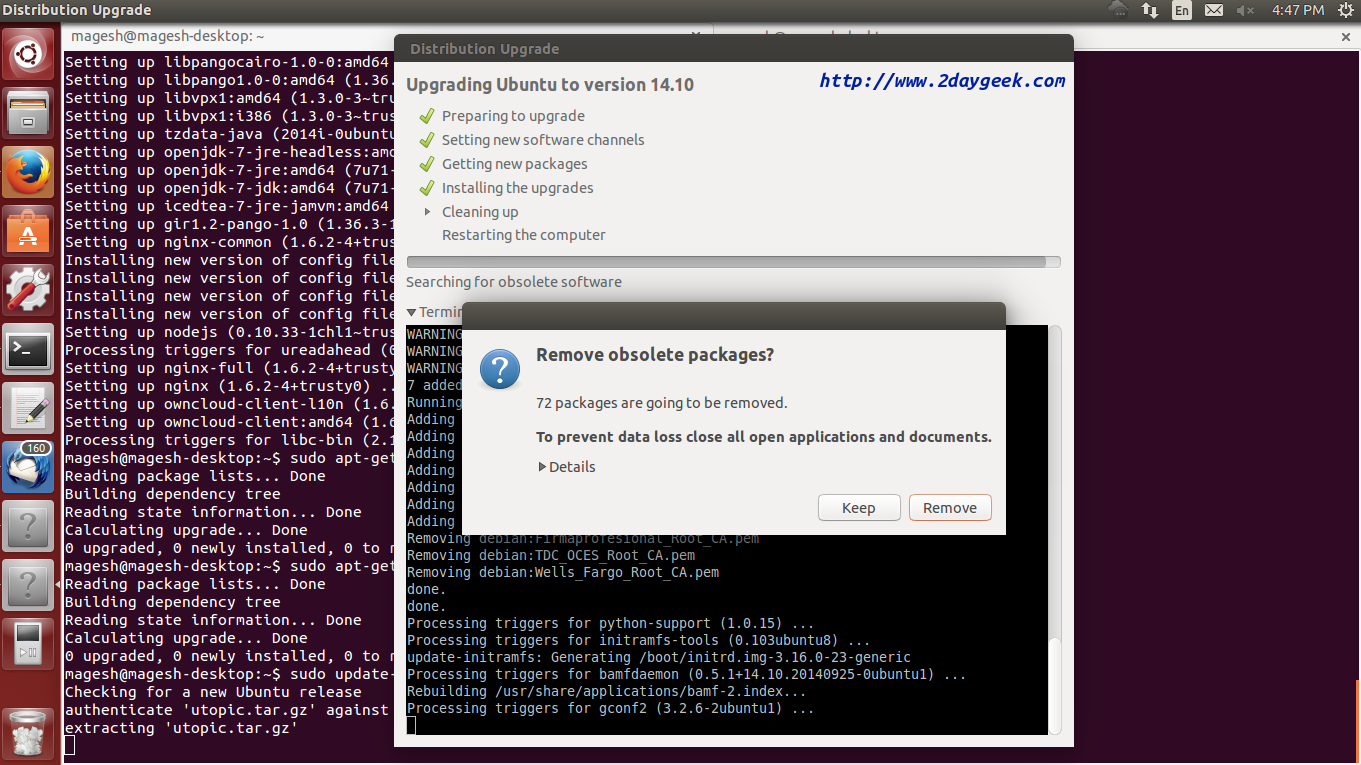
Task: Open the Files manager in launcher
Action: [x=28, y=112]
